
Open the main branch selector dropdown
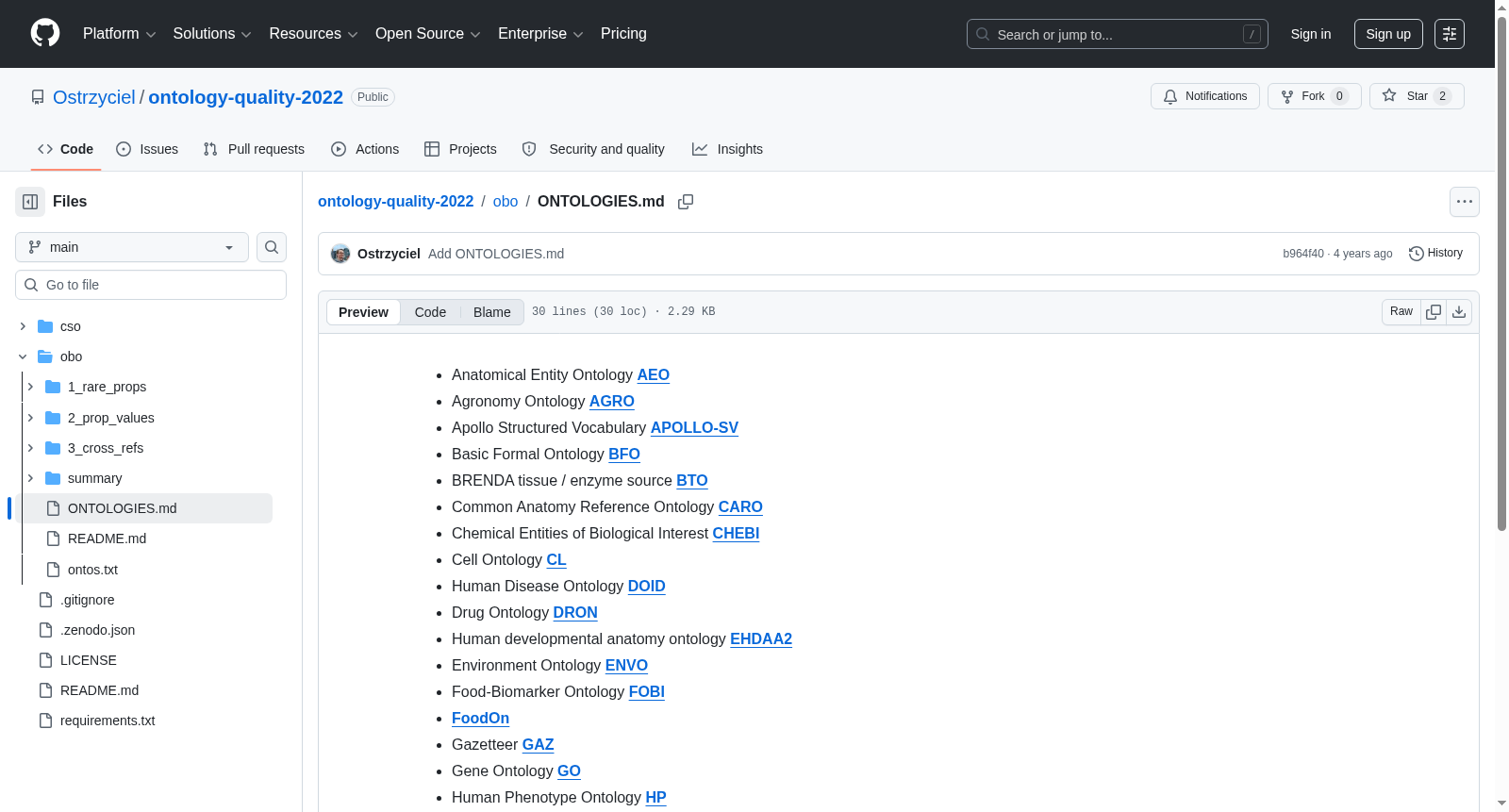click(x=132, y=247)
